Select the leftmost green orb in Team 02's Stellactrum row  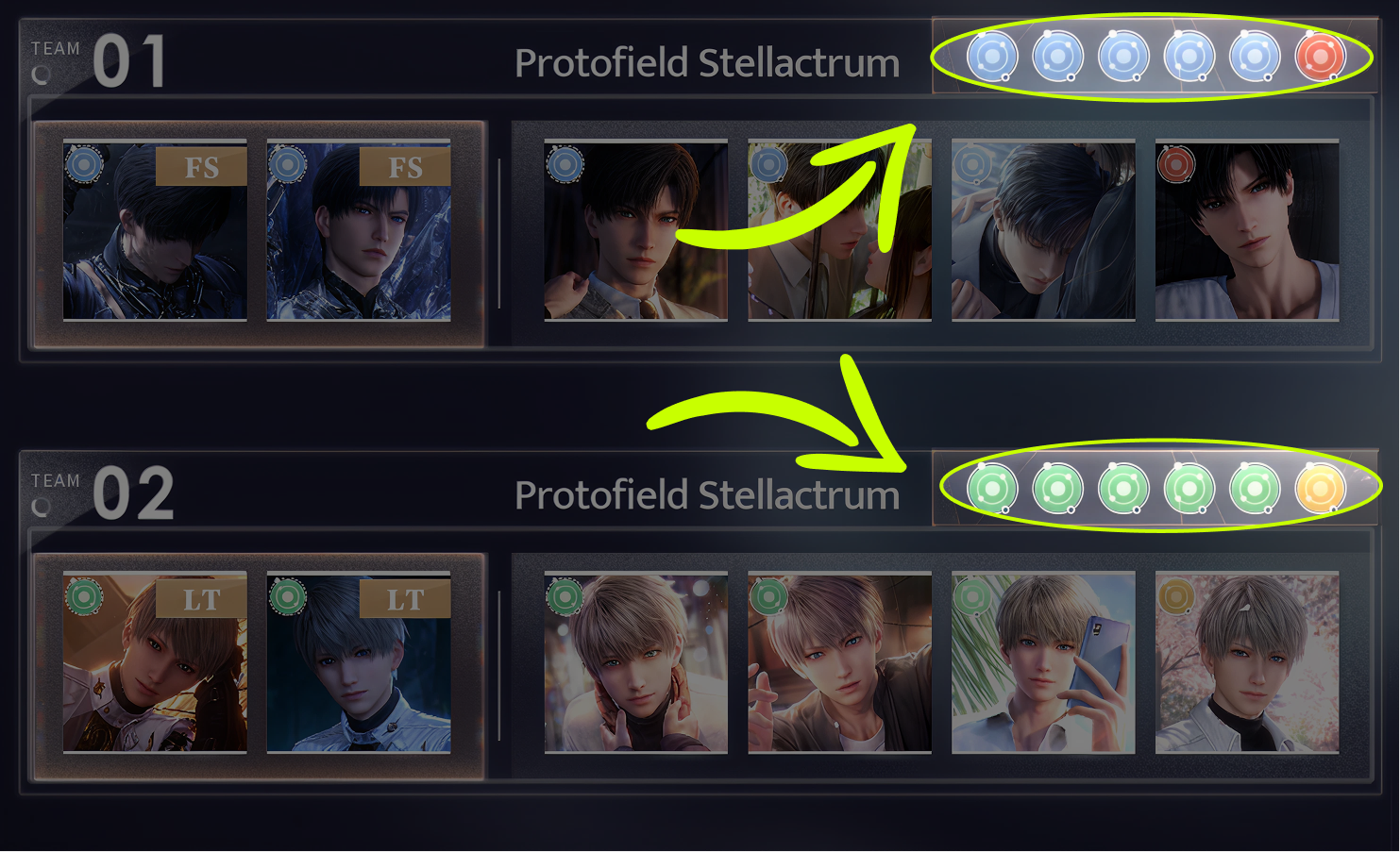[x=991, y=488]
